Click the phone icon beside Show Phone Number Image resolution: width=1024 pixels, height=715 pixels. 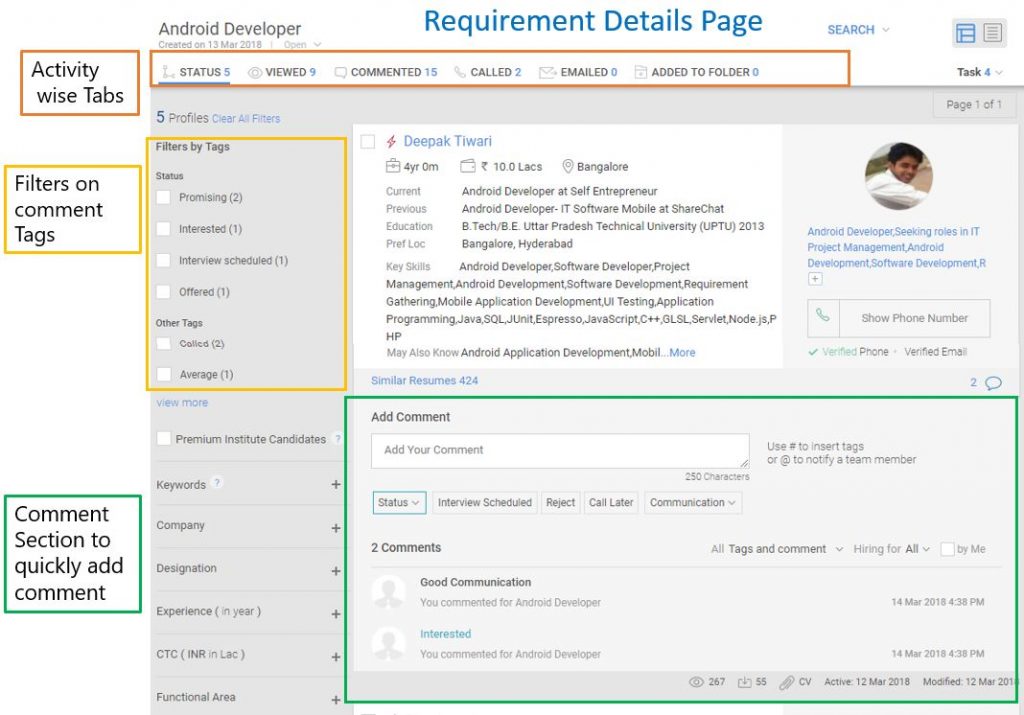click(x=822, y=318)
